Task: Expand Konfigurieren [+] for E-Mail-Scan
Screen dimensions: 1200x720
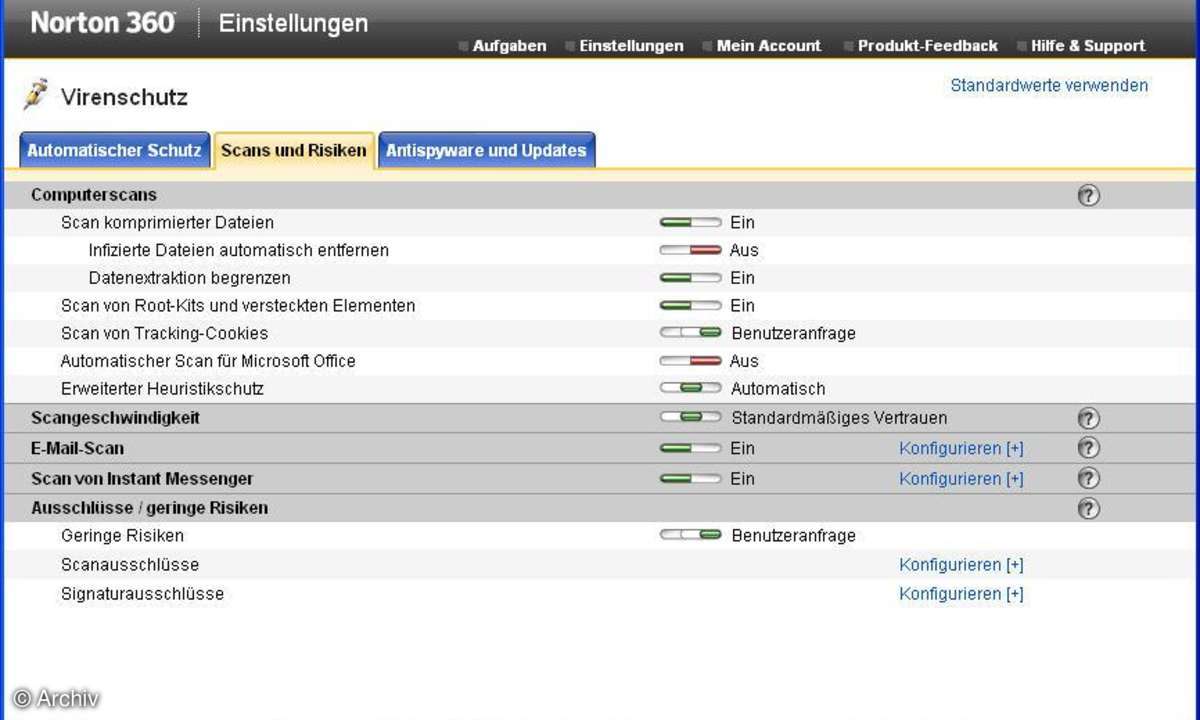Action: click(961, 449)
